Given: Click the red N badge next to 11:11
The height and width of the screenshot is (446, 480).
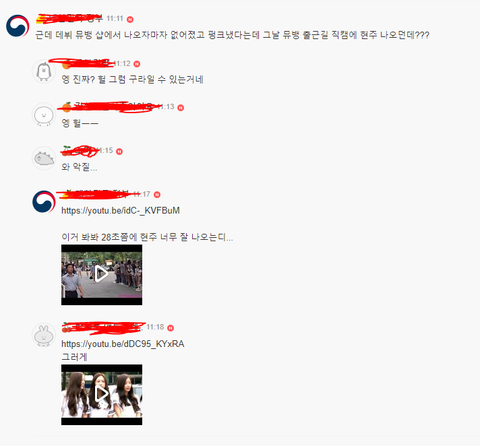Looking at the screenshot, I should coord(130,19).
